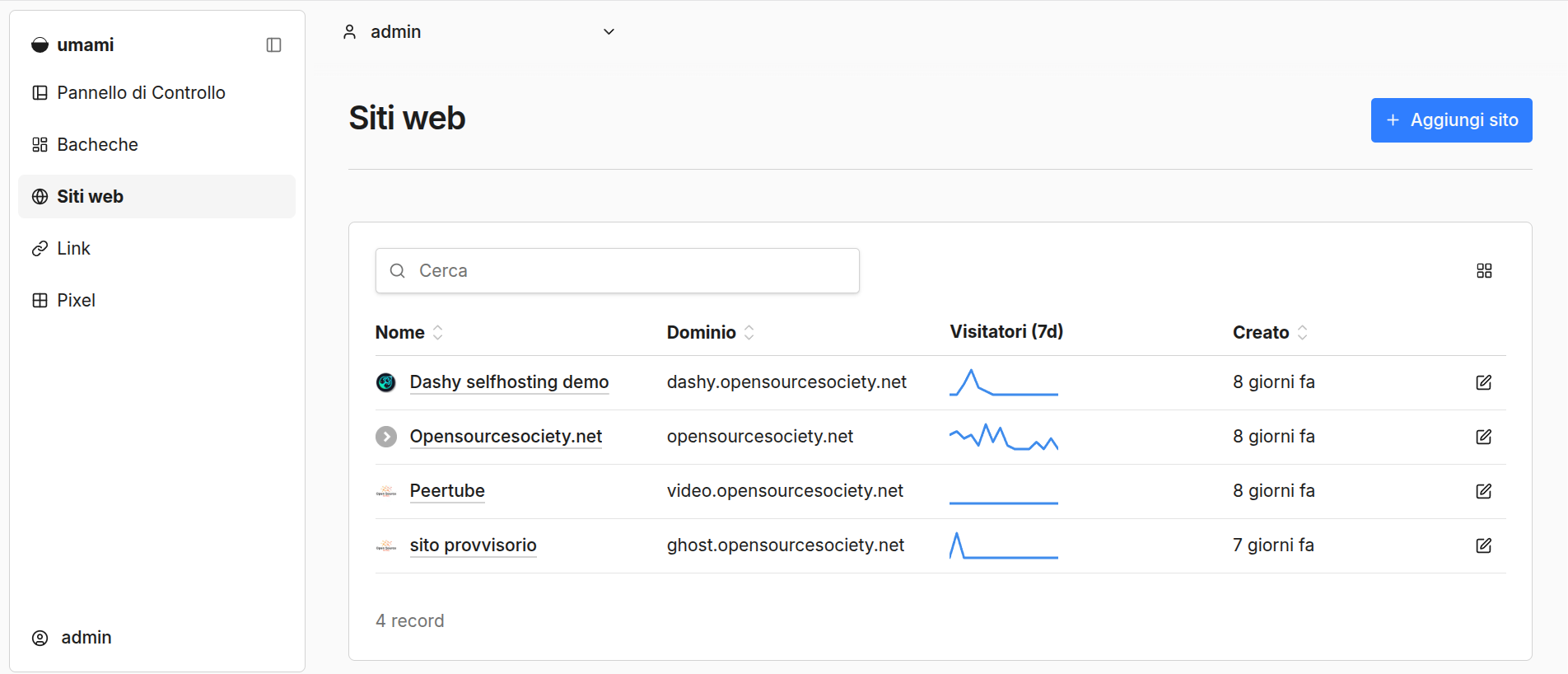
Task: Click ghost.opensourcesociety.net domain text
Action: [786, 545]
